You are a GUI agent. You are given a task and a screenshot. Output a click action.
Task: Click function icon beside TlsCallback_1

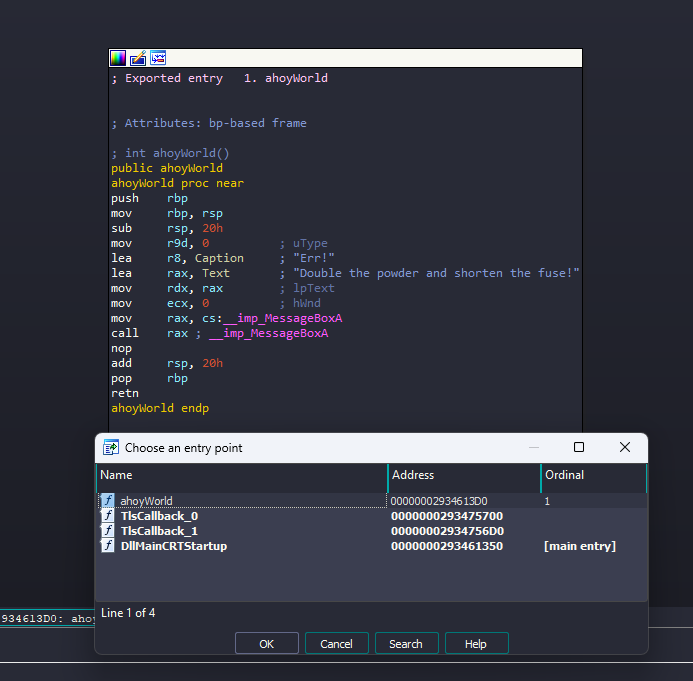(x=108, y=531)
